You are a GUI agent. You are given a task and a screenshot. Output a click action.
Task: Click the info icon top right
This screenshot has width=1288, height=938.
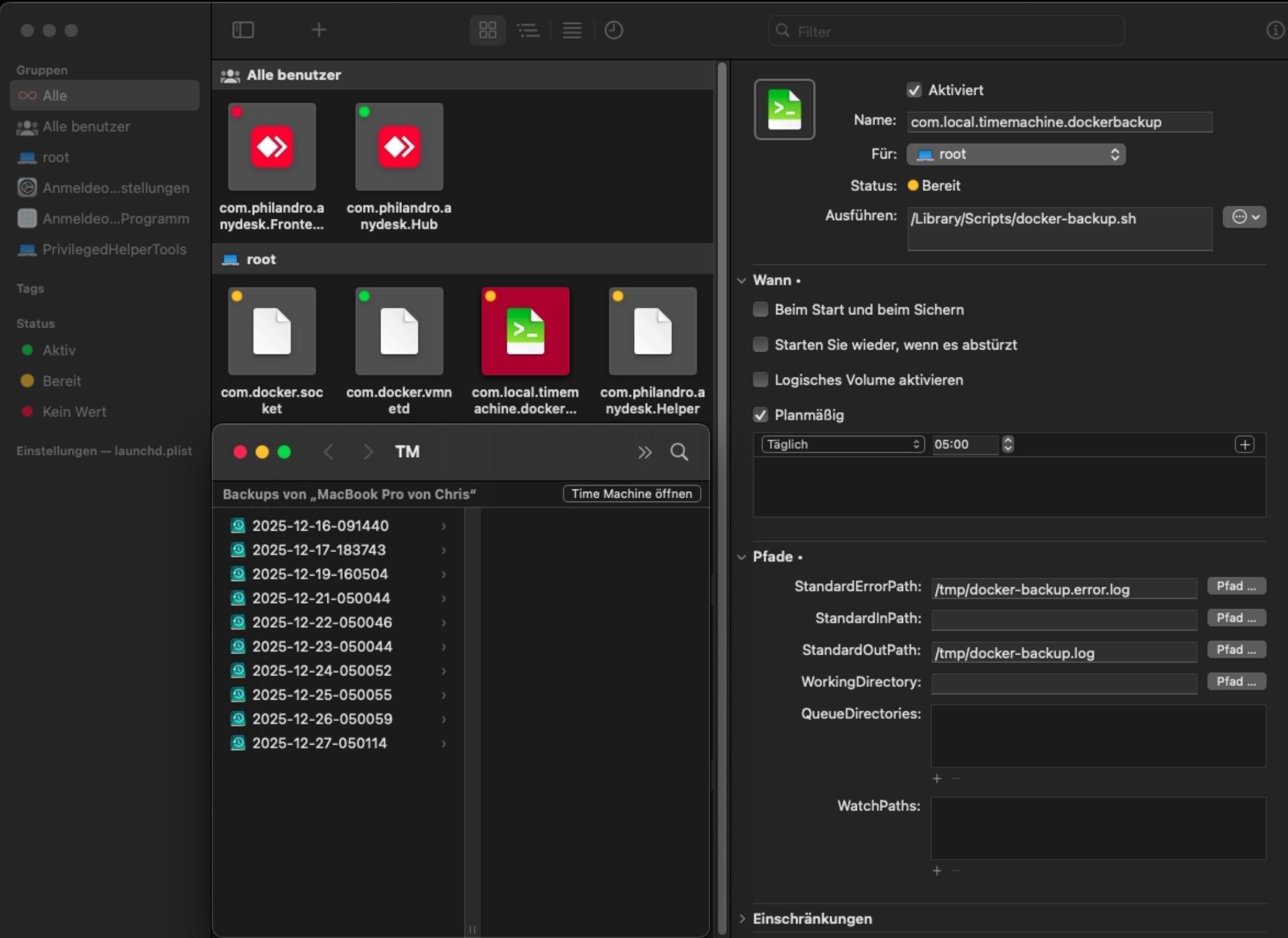pos(1275,30)
